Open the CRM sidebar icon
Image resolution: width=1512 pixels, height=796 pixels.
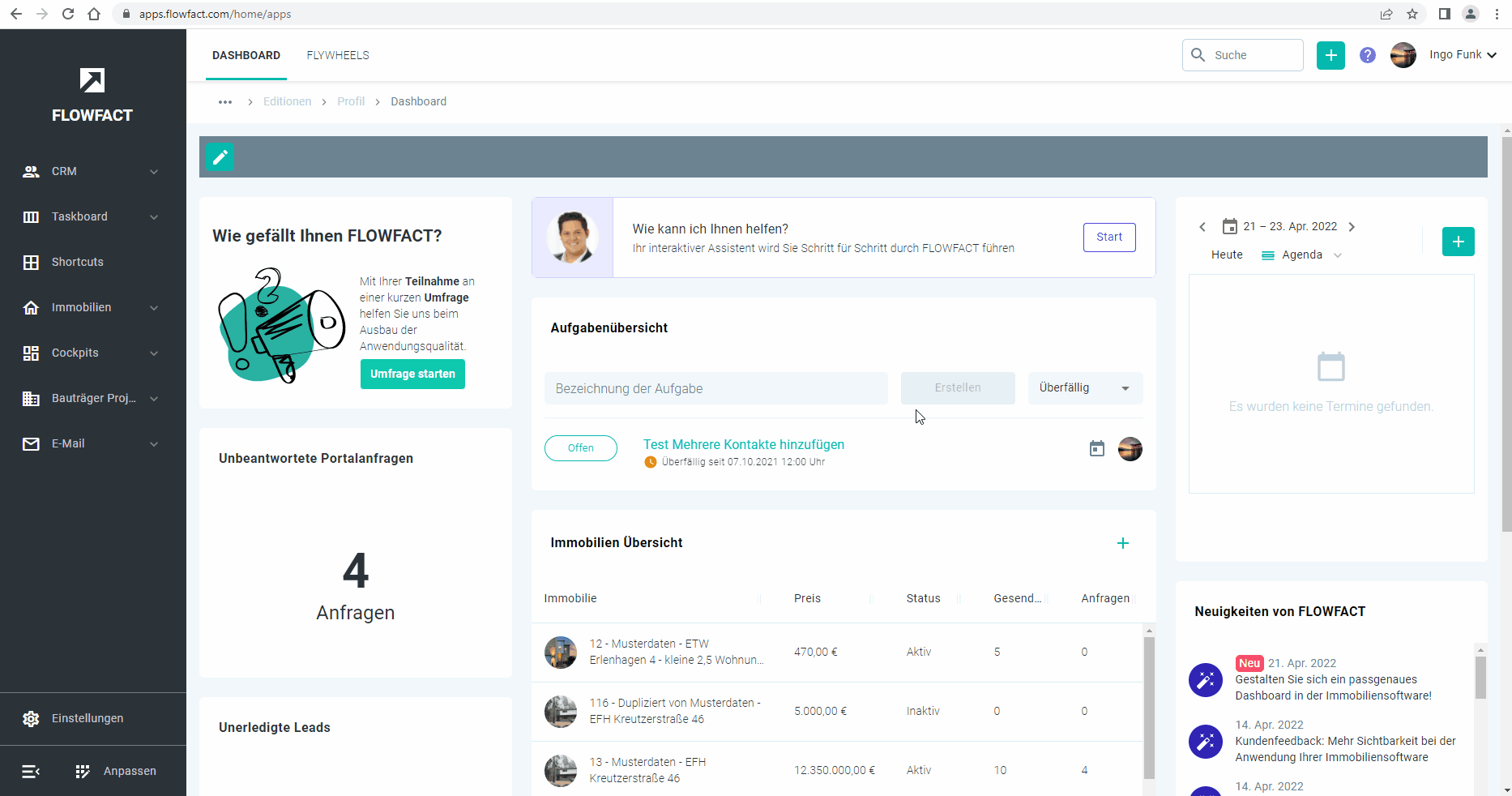click(31, 171)
